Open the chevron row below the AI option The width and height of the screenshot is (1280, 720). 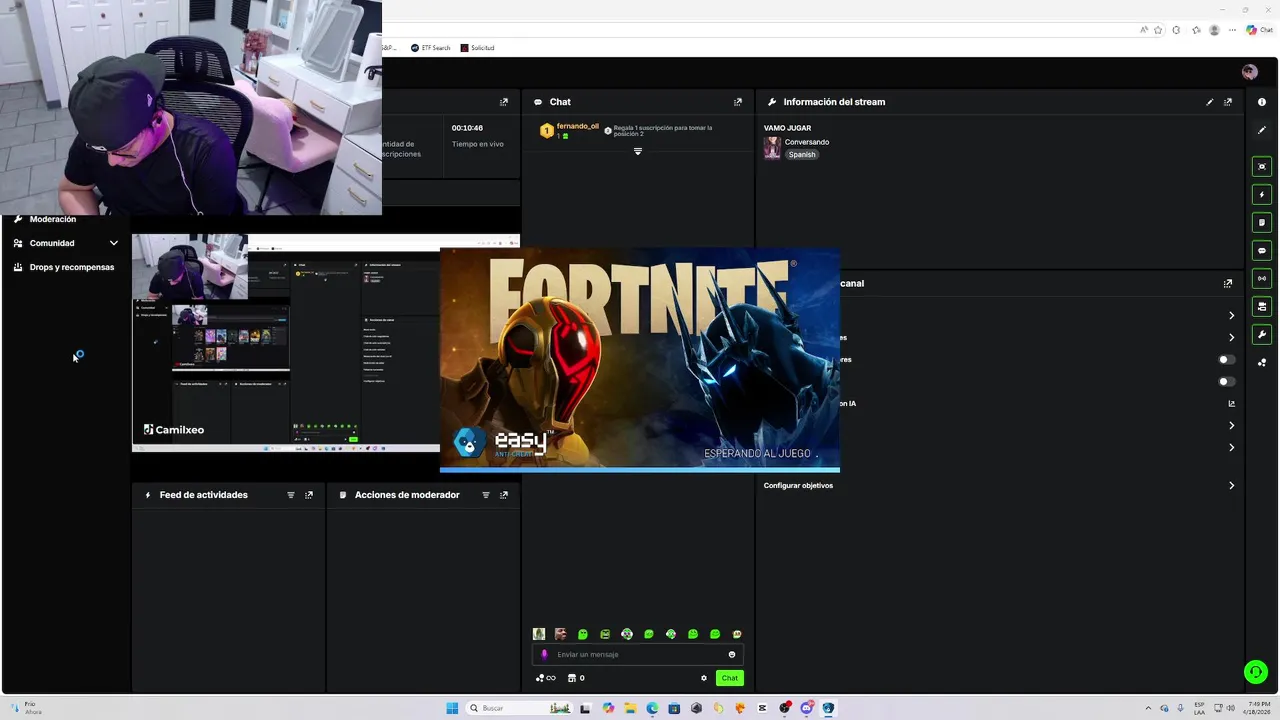click(x=1232, y=426)
